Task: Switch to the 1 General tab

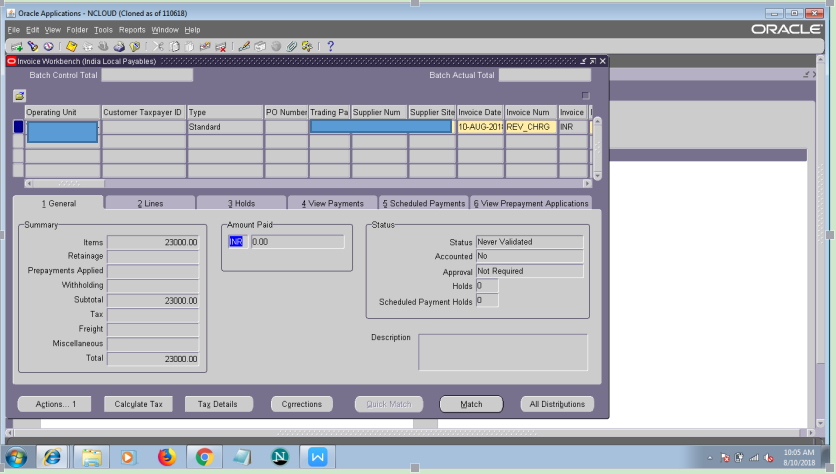Action: pos(59,203)
